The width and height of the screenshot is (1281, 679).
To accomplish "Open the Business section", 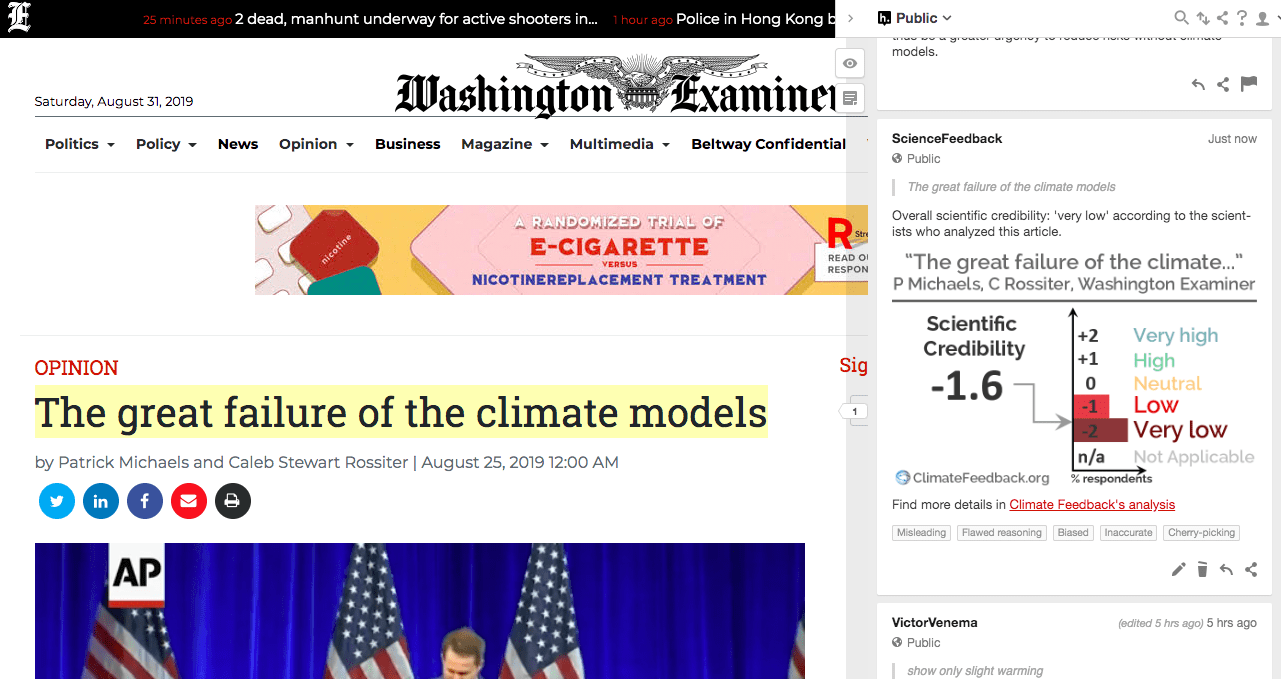I will (408, 144).
